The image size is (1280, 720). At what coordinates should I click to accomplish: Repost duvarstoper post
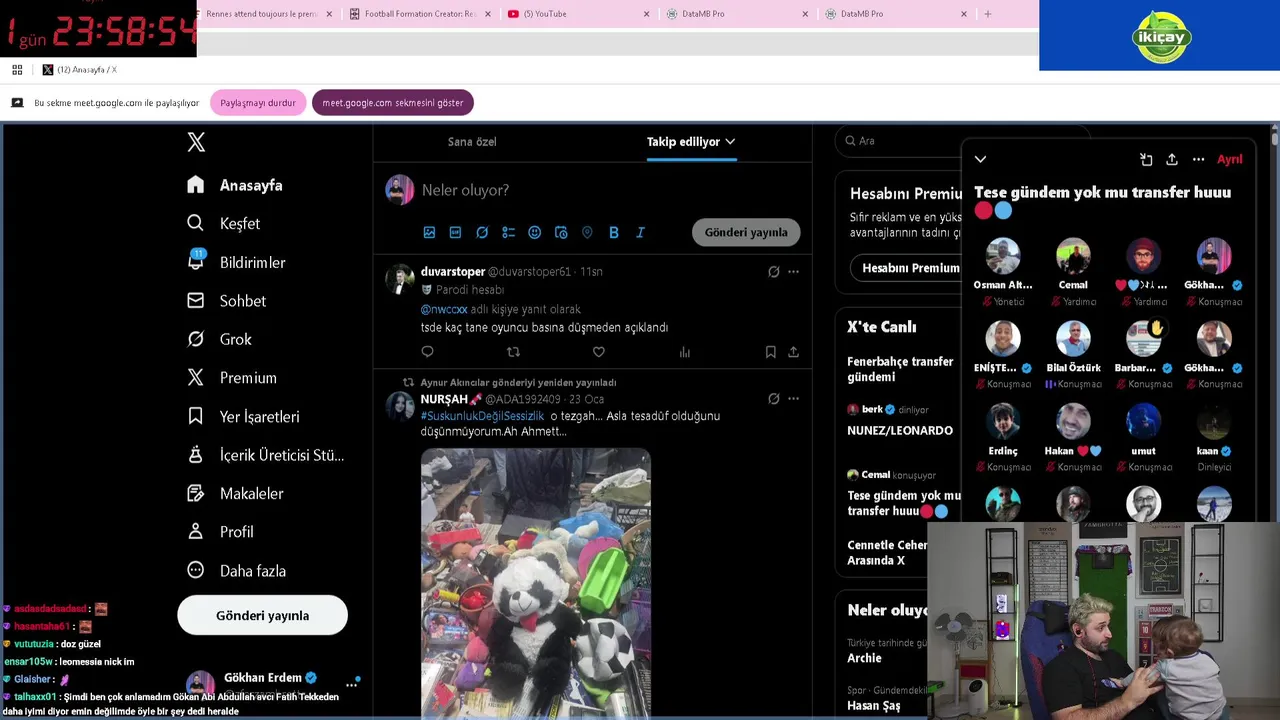click(x=513, y=352)
